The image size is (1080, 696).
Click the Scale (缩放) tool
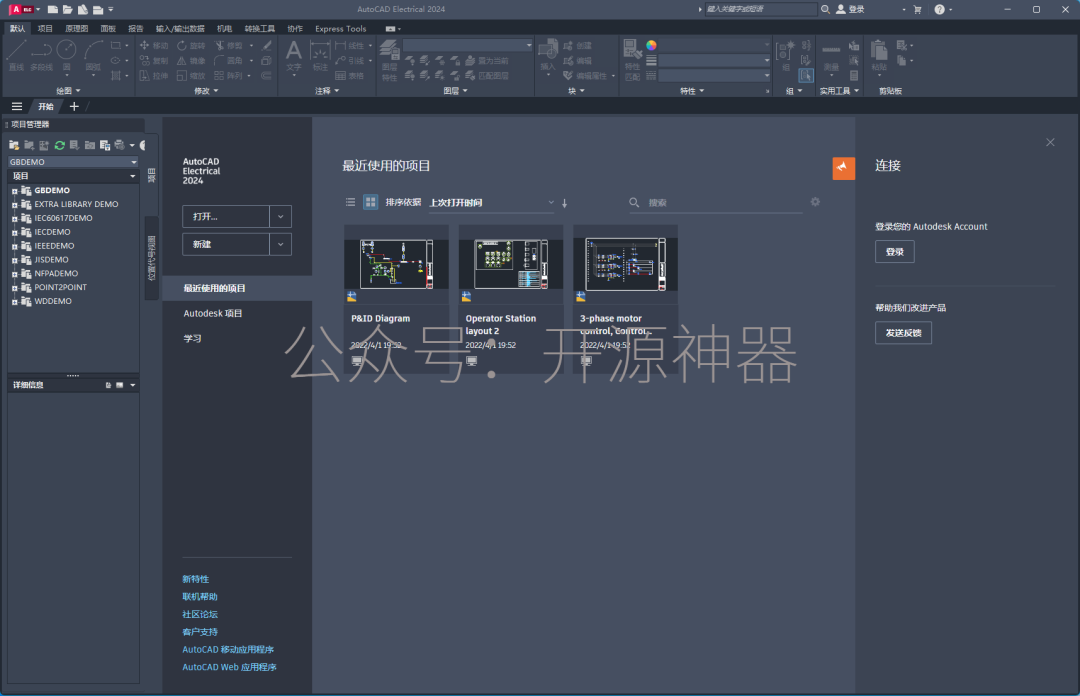pyautogui.click(x=191, y=76)
